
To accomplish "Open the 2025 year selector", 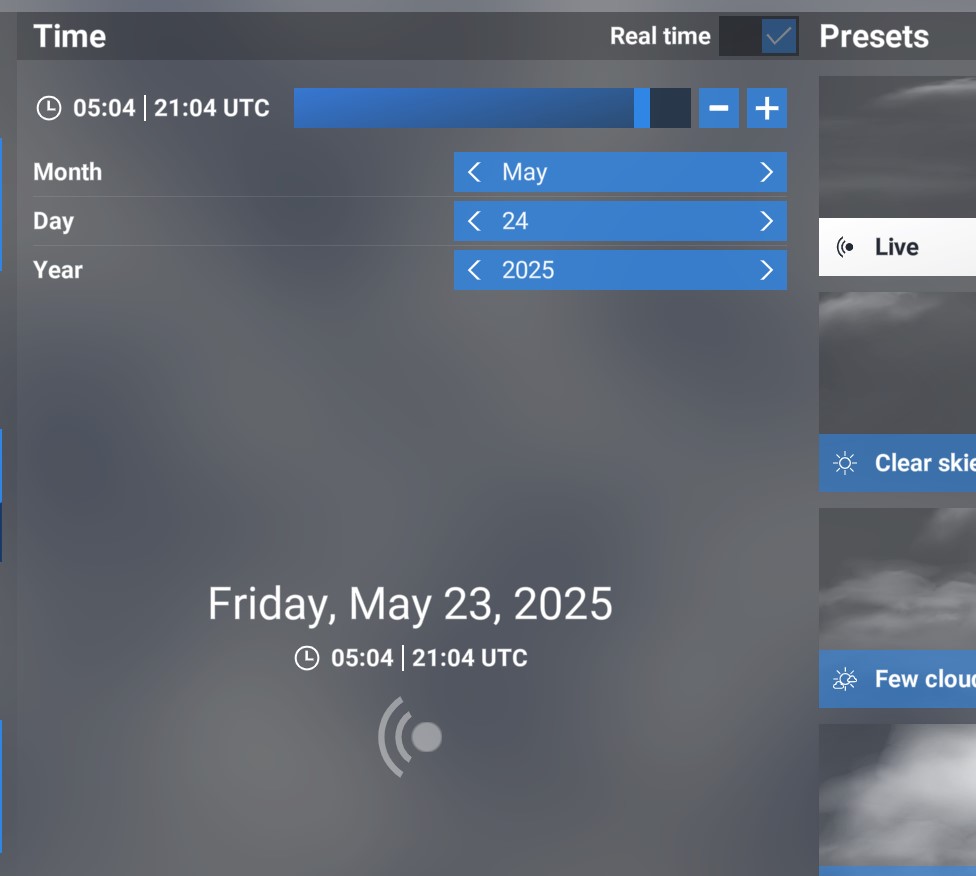I will (x=620, y=270).
